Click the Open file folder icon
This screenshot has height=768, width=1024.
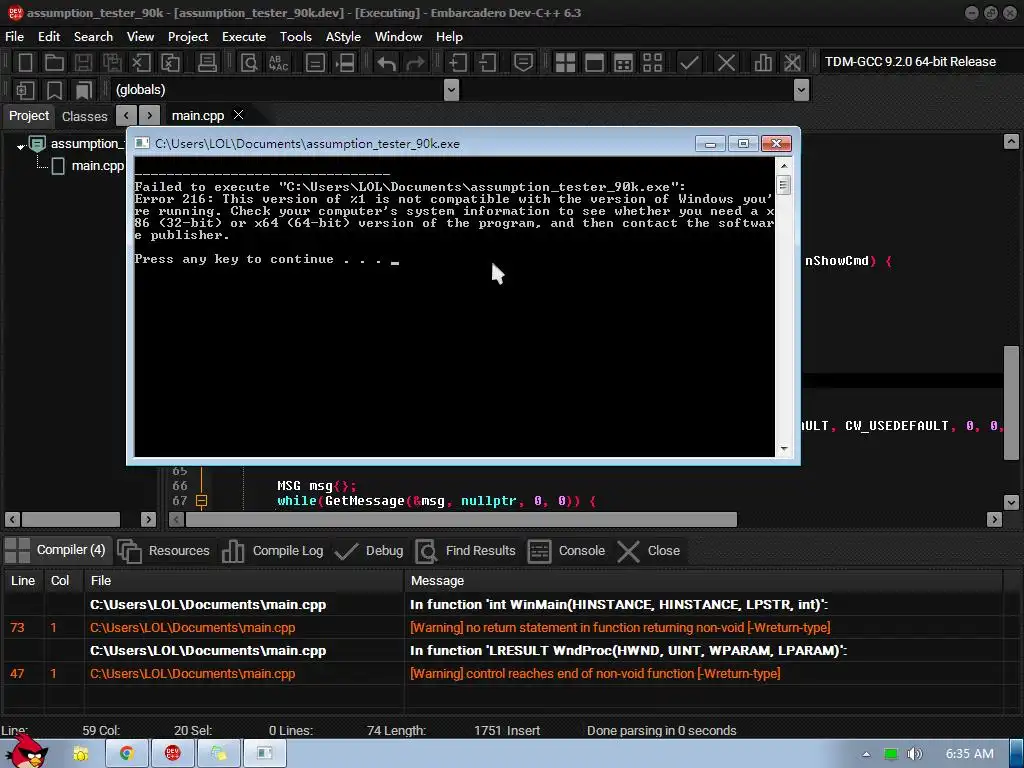(x=54, y=63)
